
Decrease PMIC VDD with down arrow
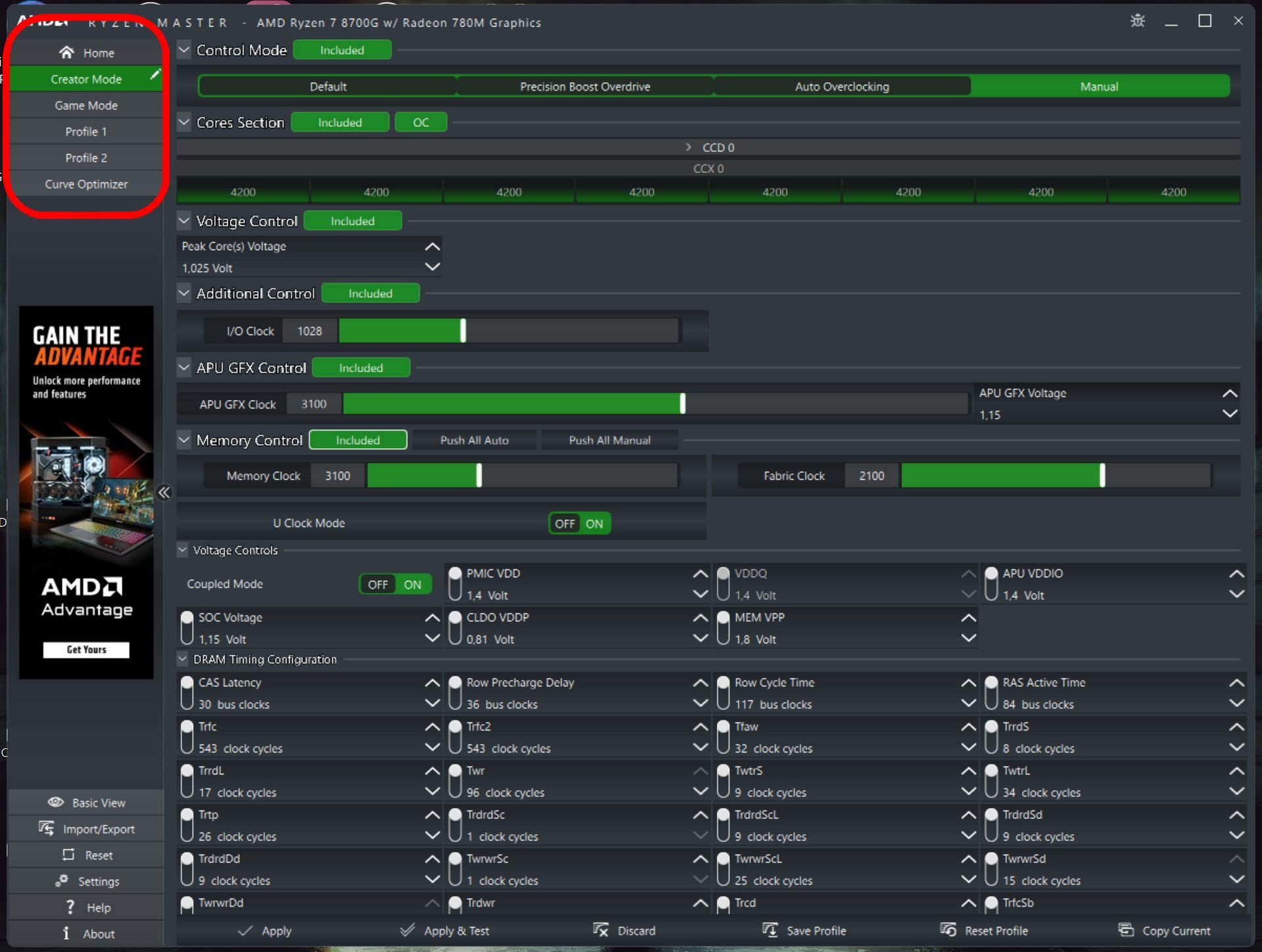(700, 594)
